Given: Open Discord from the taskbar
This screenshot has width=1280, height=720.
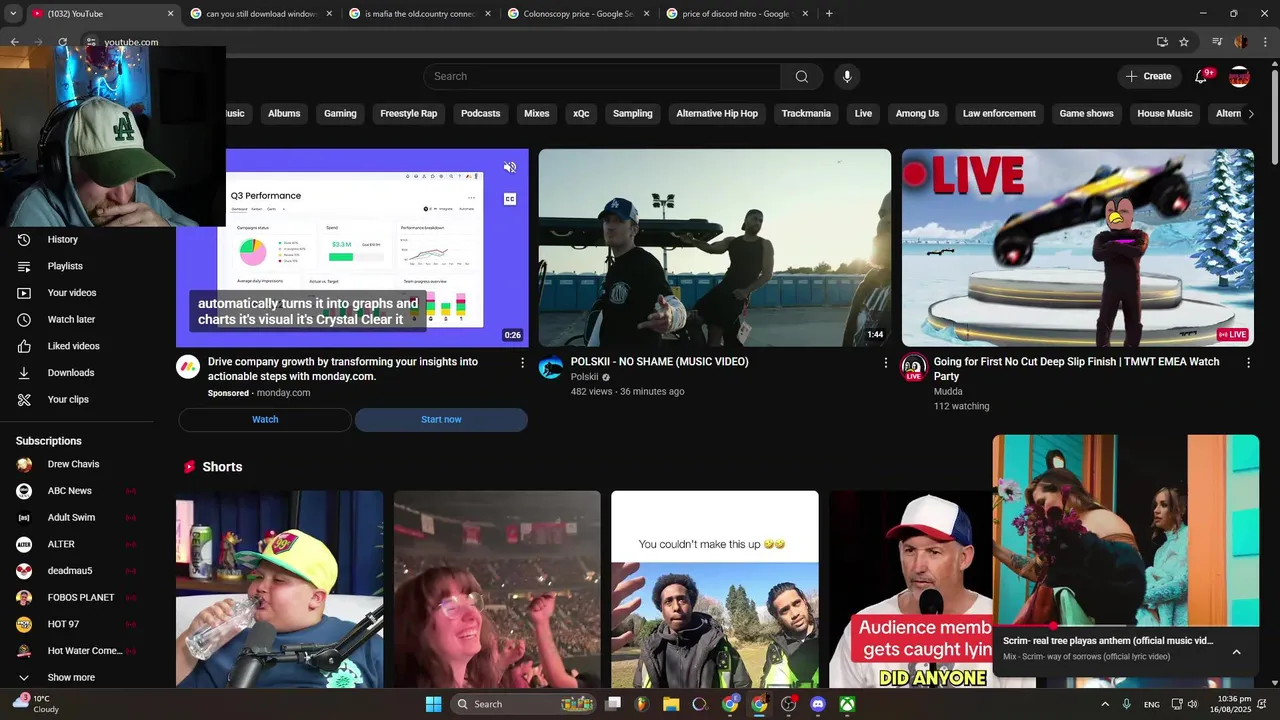Looking at the screenshot, I should coord(818,704).
